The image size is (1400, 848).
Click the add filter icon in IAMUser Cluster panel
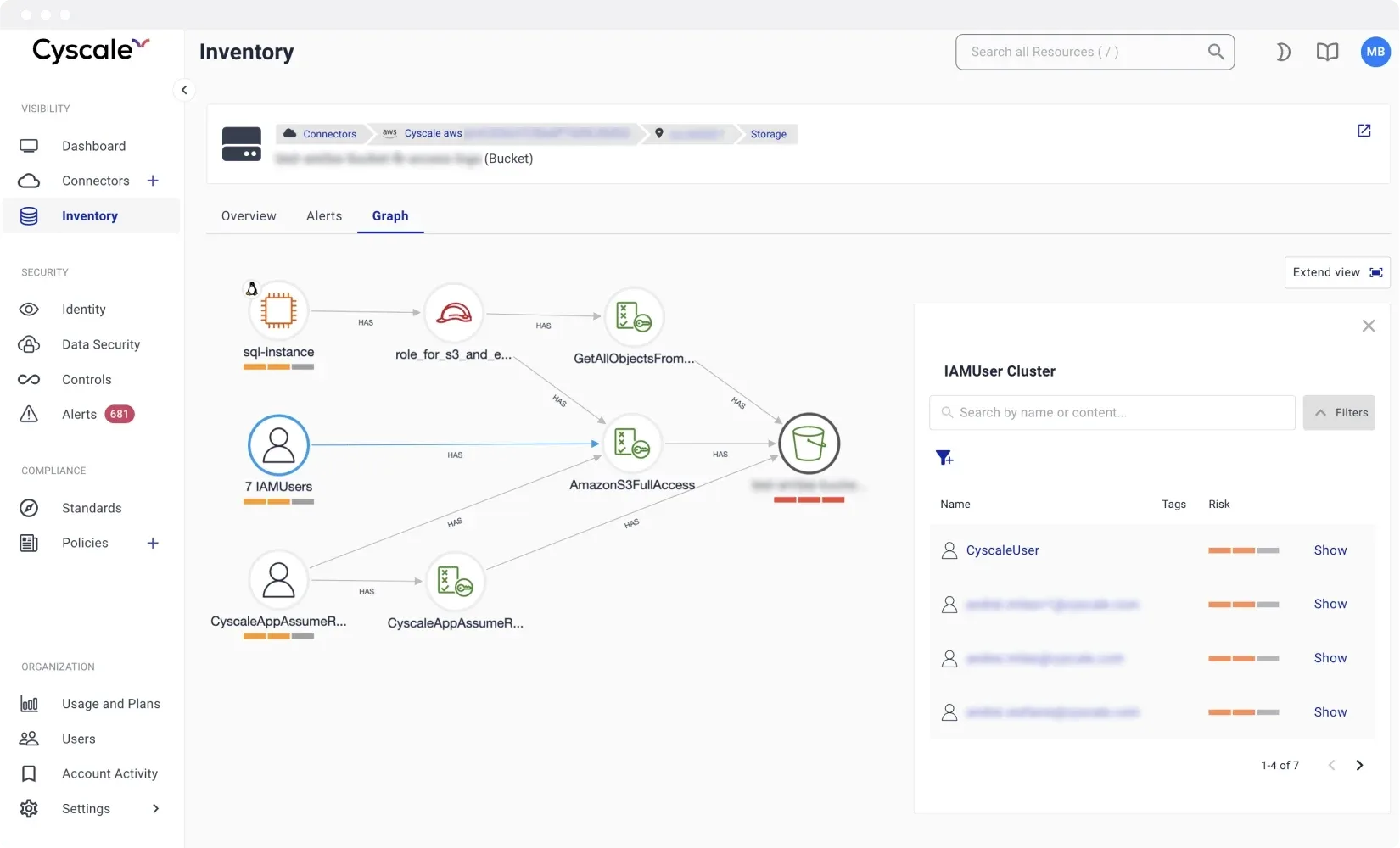click(944, 457)
